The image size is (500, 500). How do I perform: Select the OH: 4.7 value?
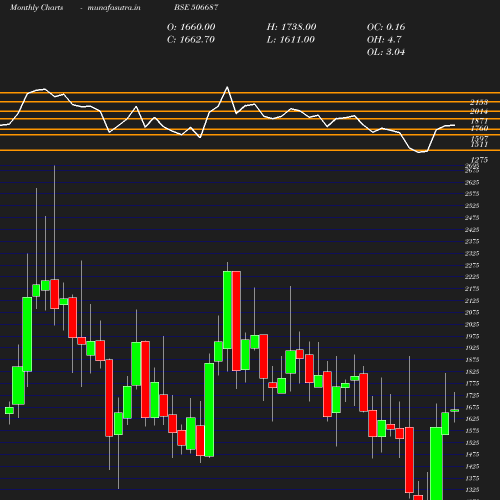[384, 40]
